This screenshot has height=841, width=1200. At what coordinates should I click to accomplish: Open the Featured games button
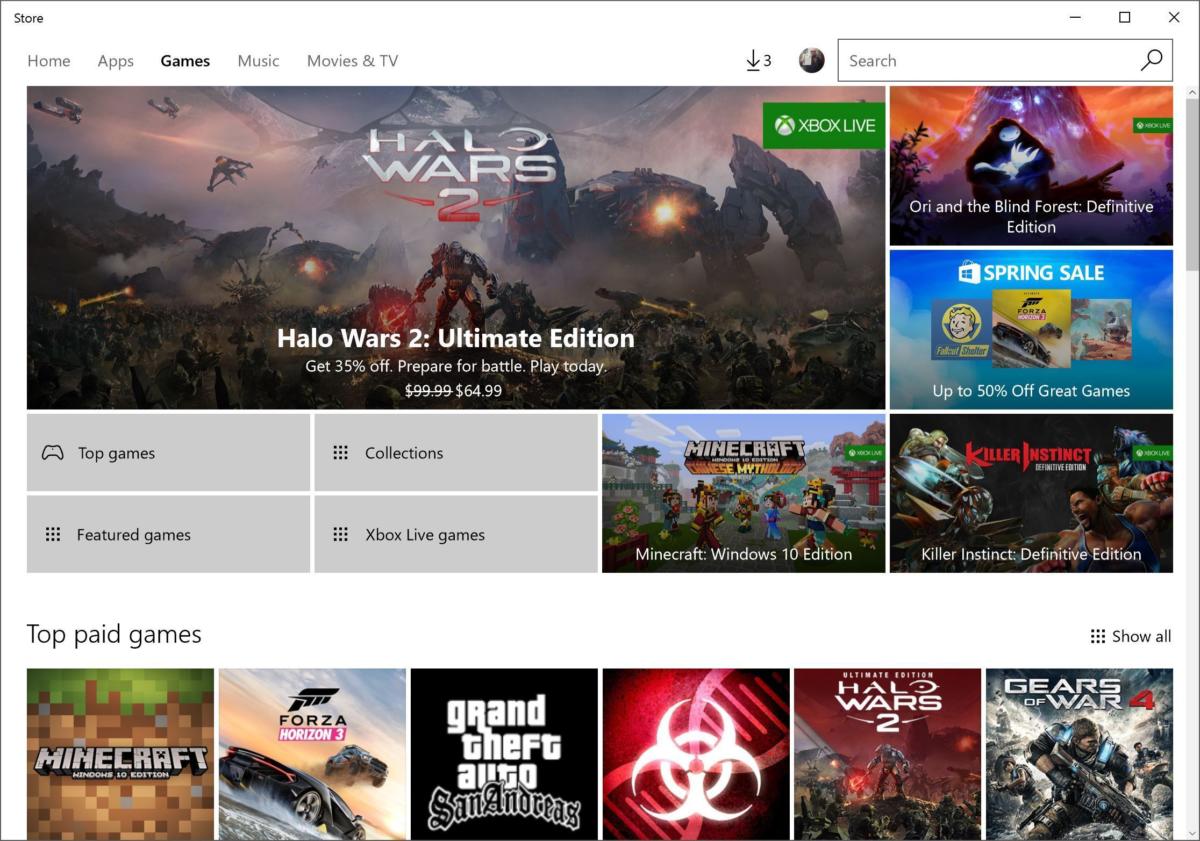tap(168, 534)
